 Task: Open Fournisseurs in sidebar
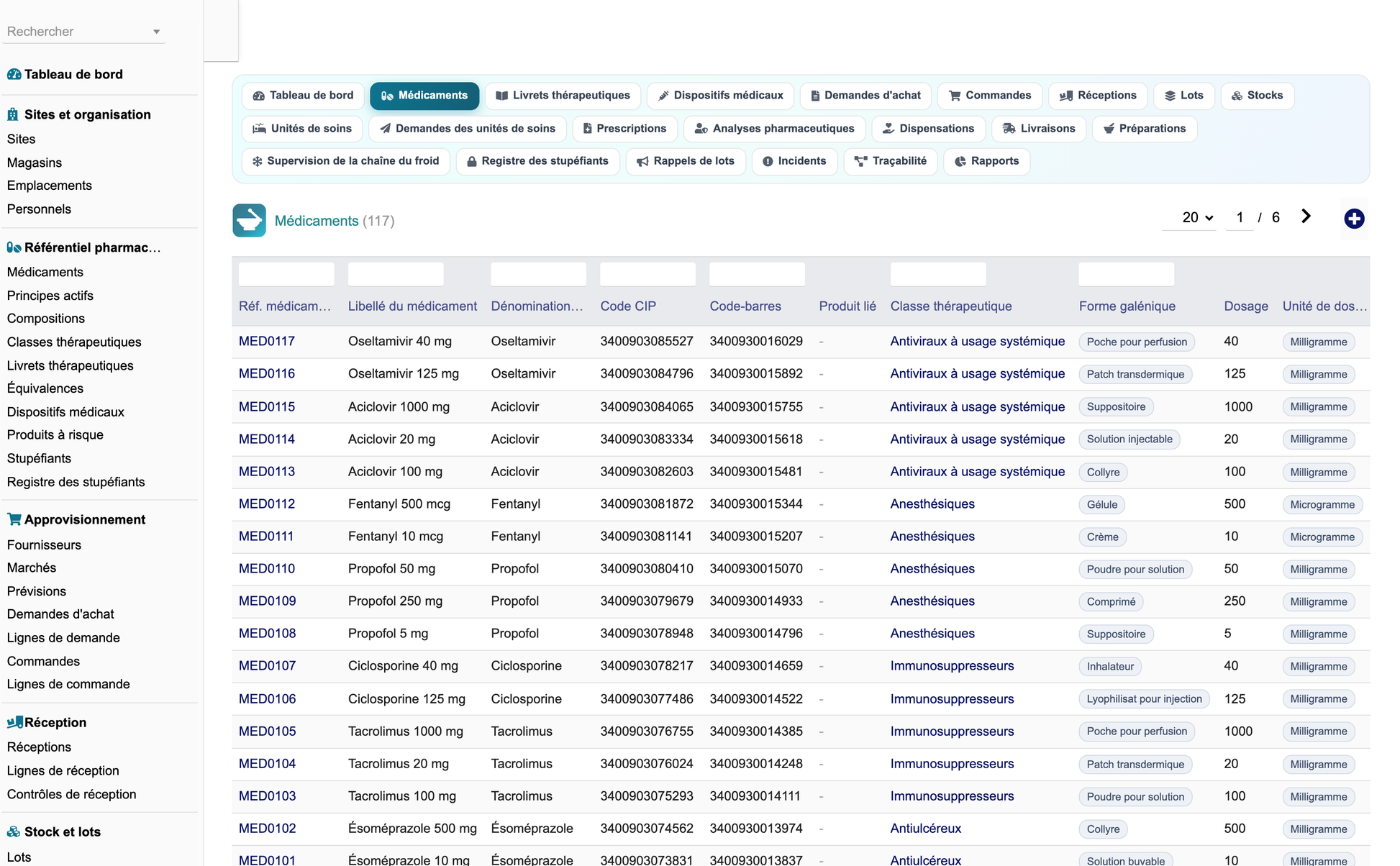coord(44,544)
